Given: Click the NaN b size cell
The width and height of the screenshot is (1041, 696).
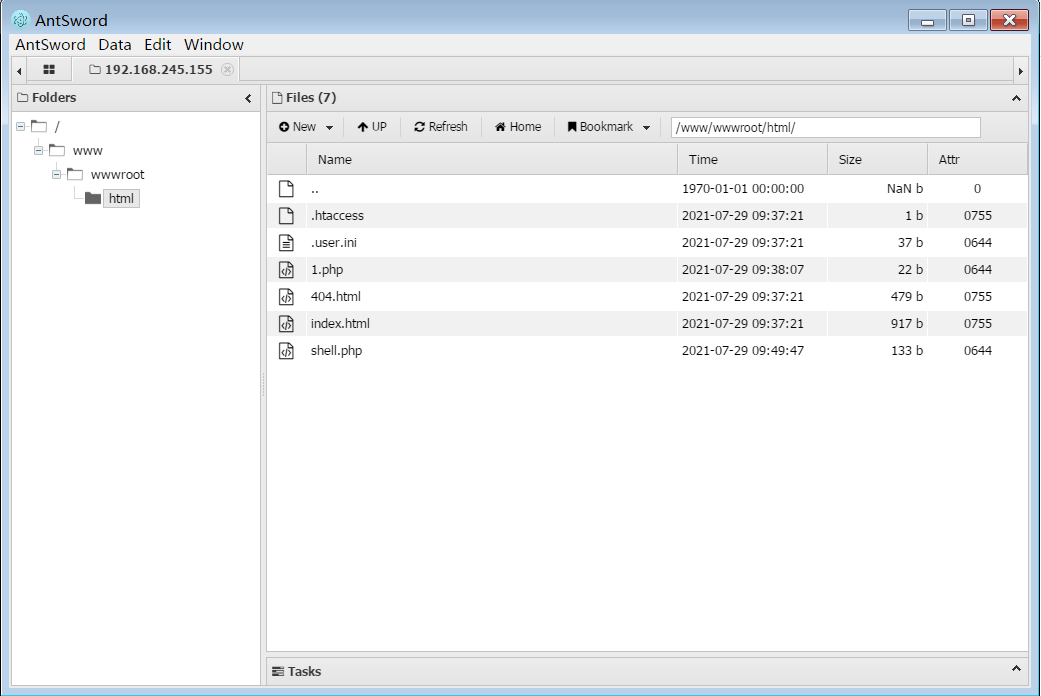Looking at the screenshot, I should 905,189.
